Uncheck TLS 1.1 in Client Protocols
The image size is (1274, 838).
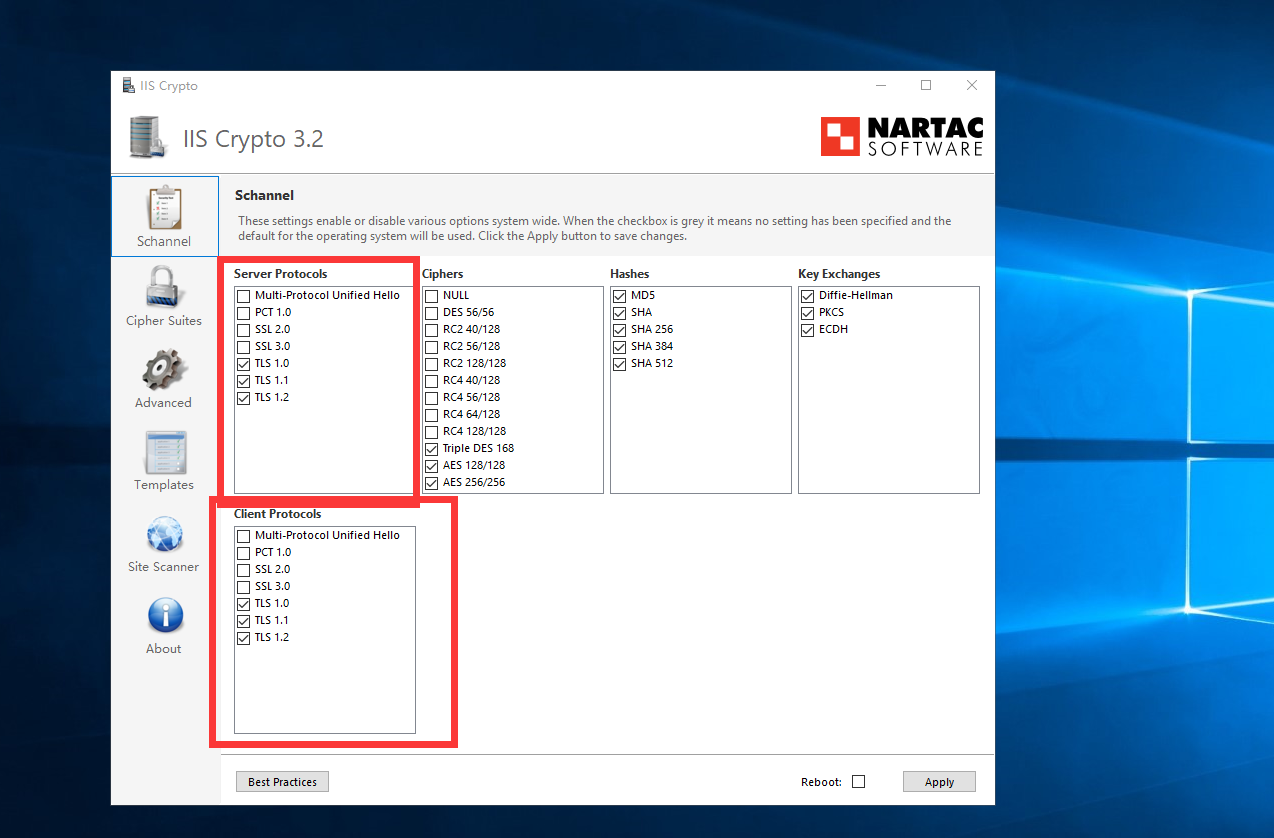(244, 621)
